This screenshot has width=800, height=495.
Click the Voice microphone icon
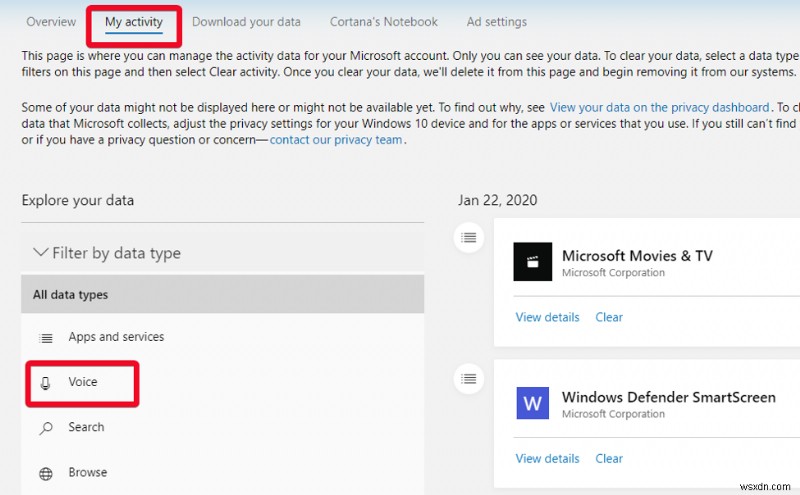tap(45, 383)
